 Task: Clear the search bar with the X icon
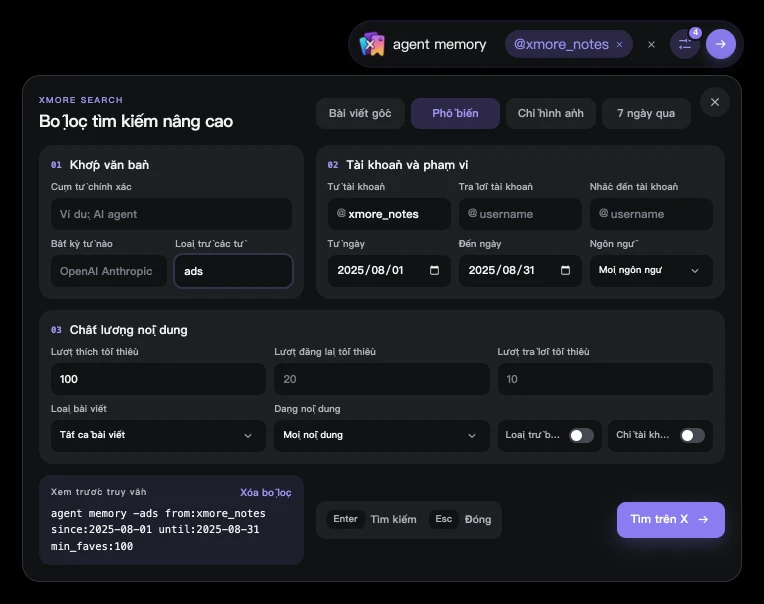click(651, 44)
